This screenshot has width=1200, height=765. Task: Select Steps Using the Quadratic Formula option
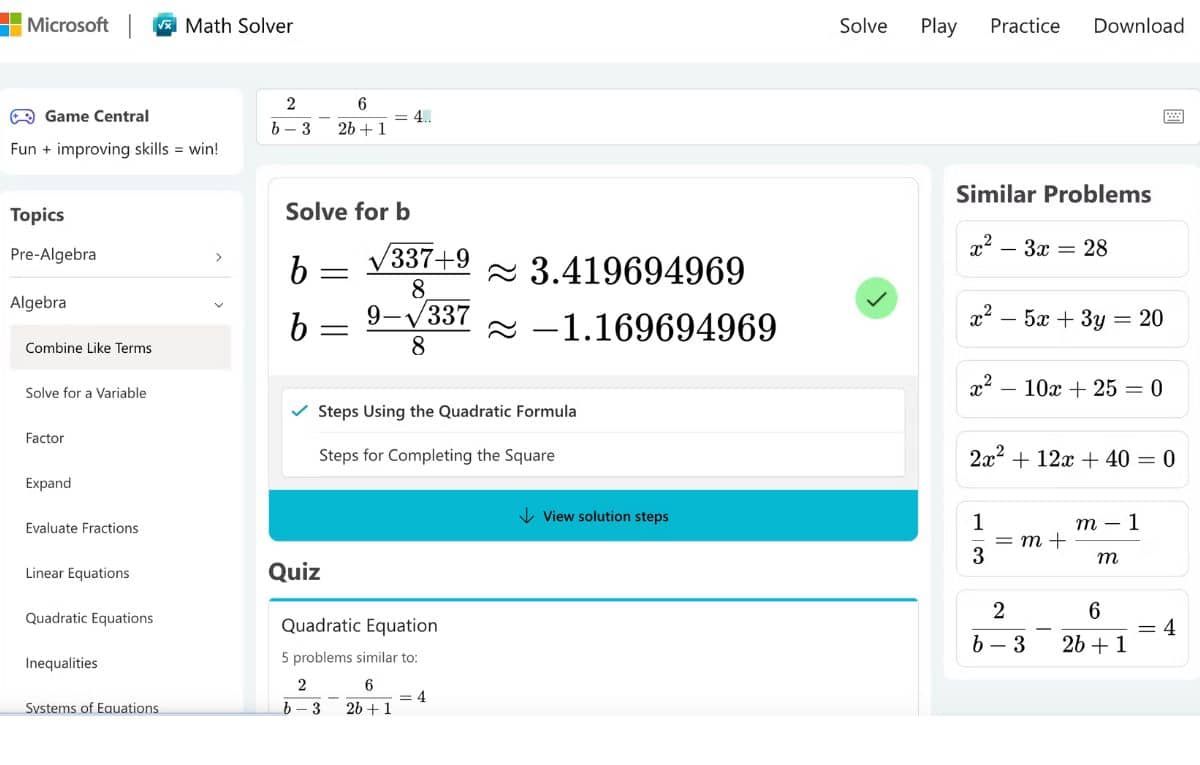point(447,411)
